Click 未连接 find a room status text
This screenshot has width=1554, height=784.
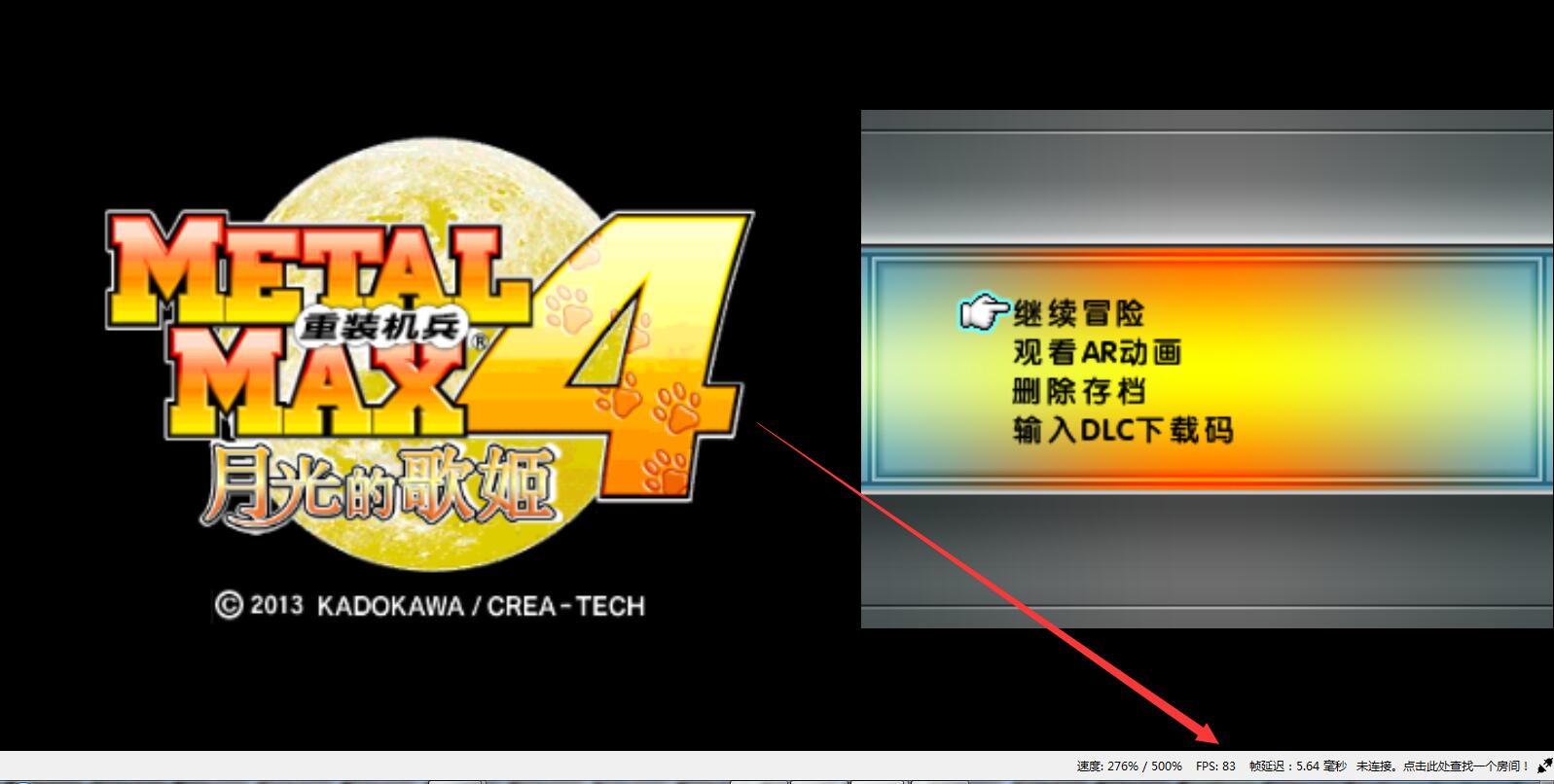[x=1443, y=766]
